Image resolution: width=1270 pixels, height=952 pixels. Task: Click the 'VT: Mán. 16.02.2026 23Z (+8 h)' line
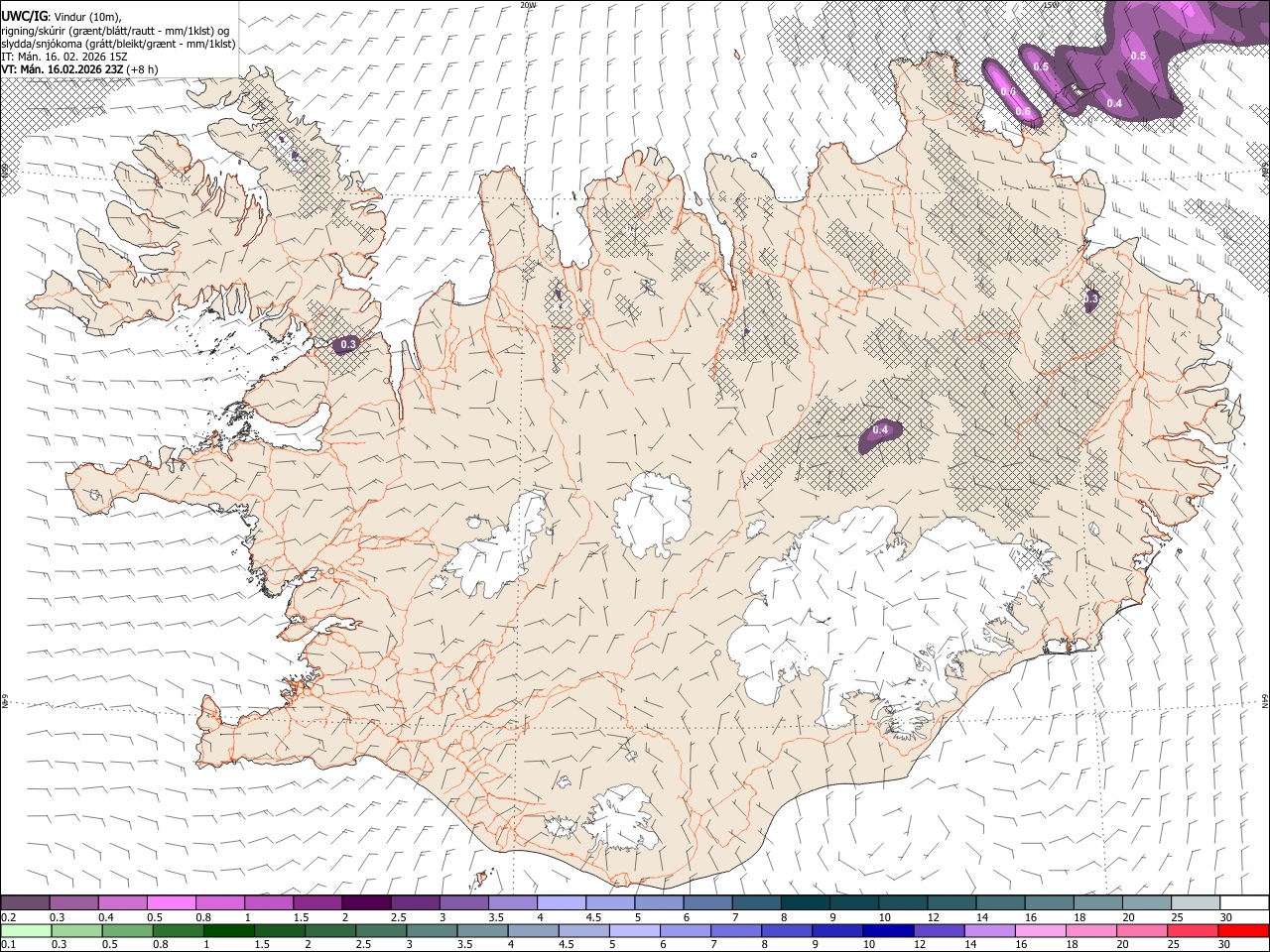point(79,69)
